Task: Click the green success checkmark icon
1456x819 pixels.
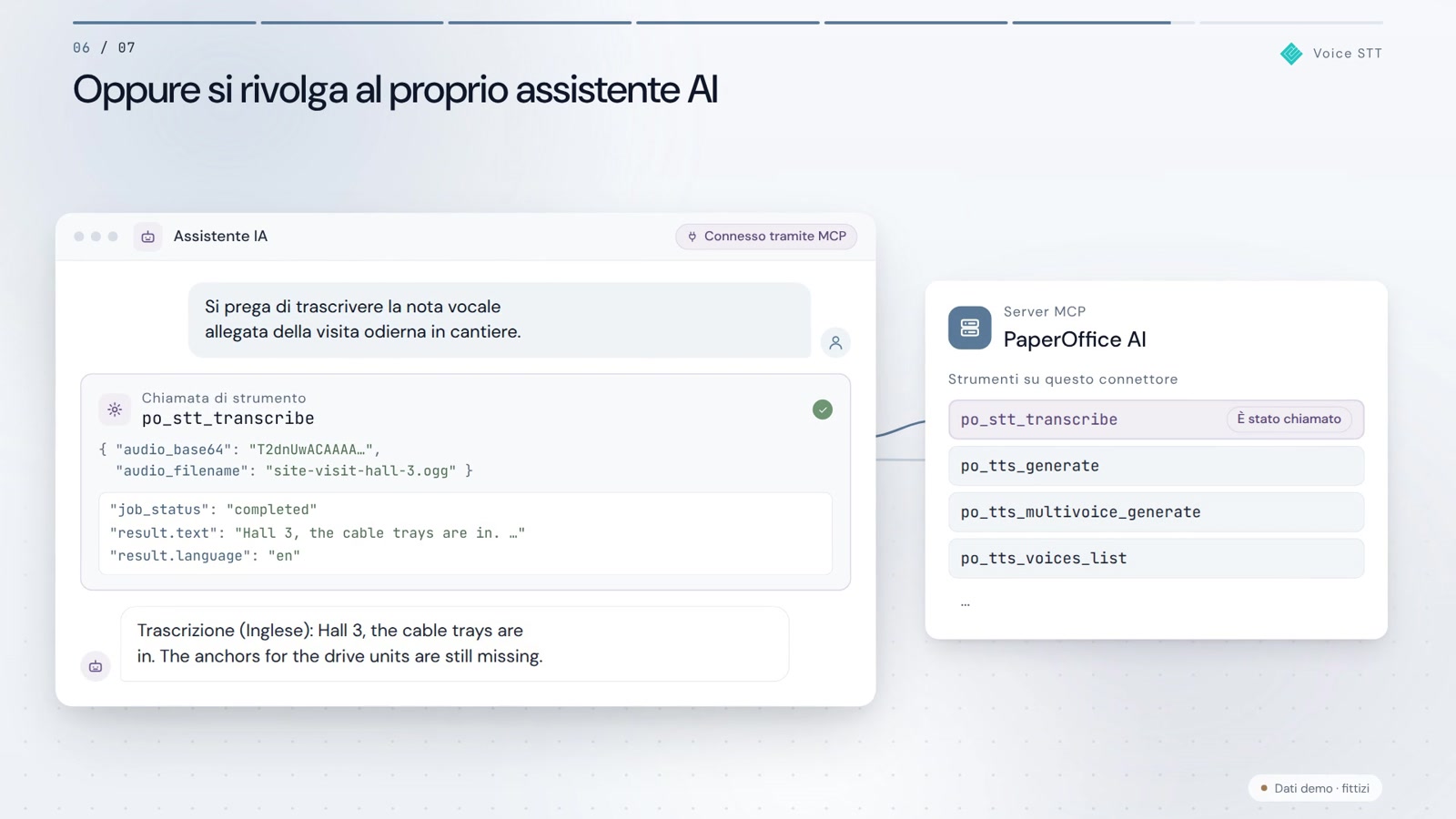Action: point(823,409)
